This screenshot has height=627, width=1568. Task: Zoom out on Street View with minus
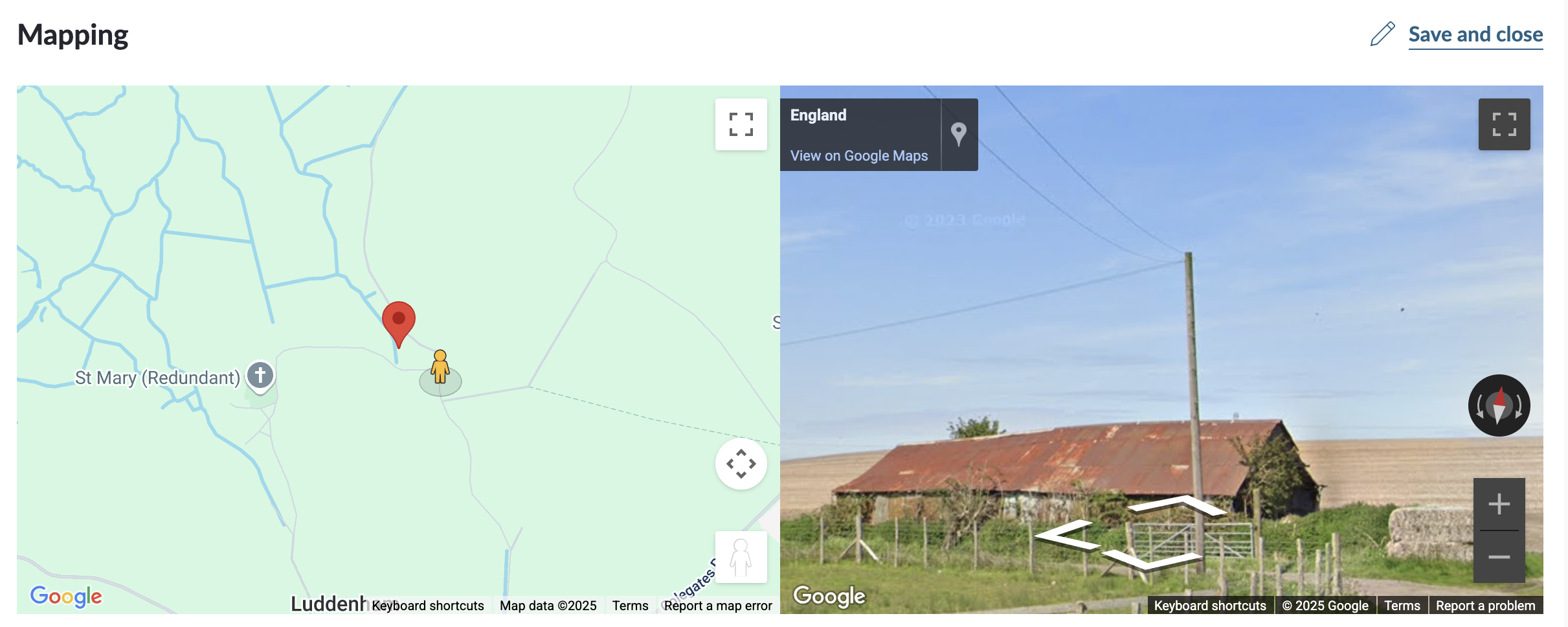coord(1499,557)
